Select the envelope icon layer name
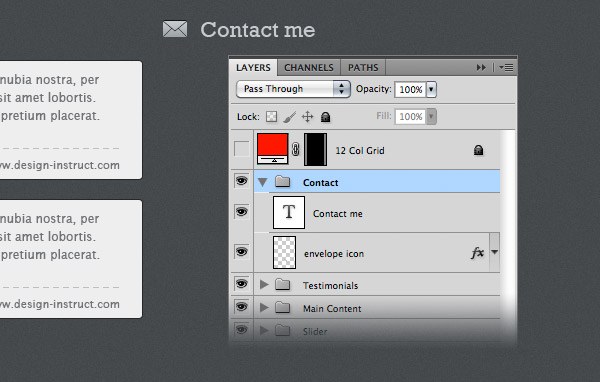Viewport: 600px width, 382px height. pyautogui.click(x=334, y=254)
